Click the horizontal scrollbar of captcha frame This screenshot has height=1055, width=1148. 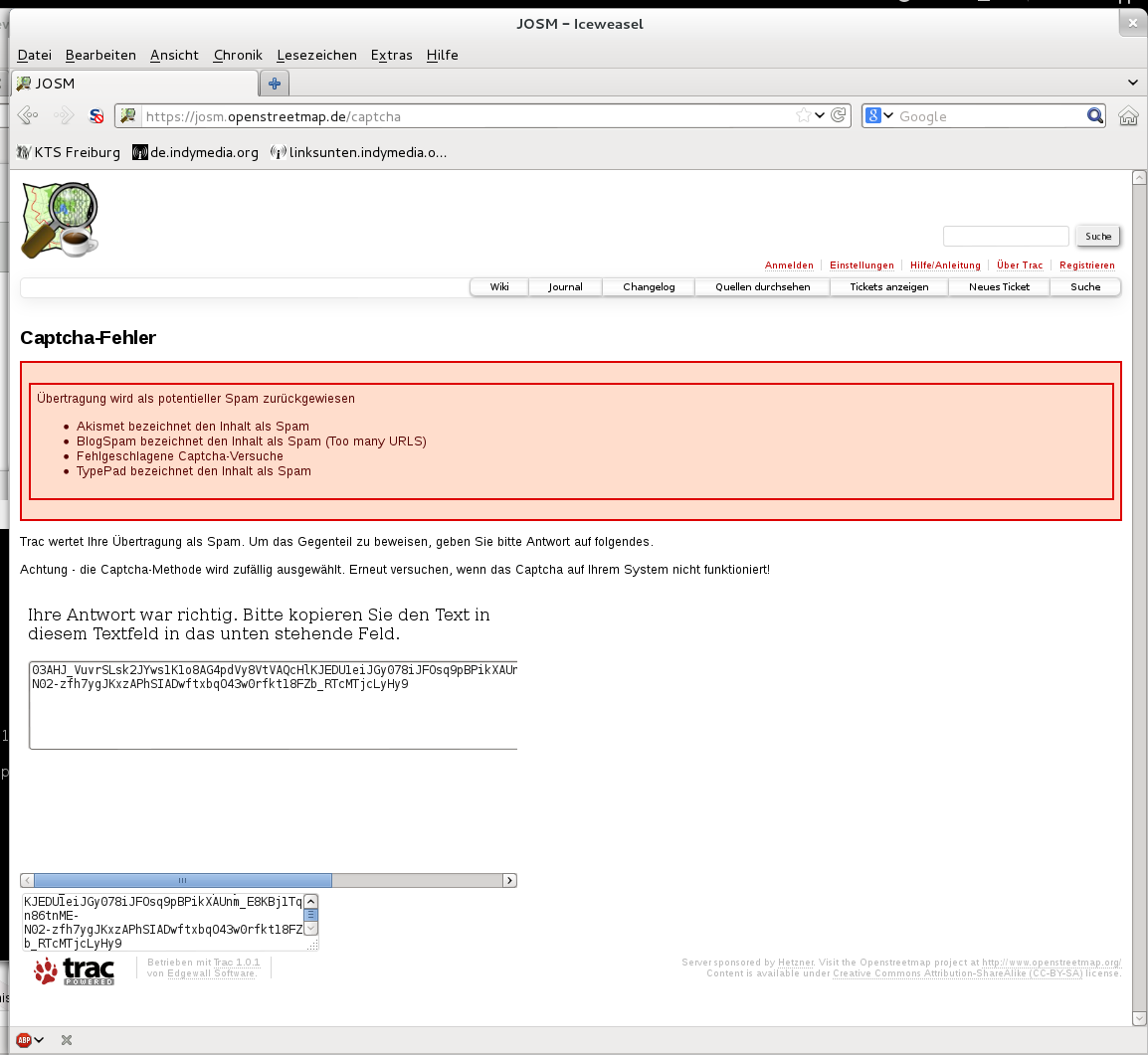418,880
